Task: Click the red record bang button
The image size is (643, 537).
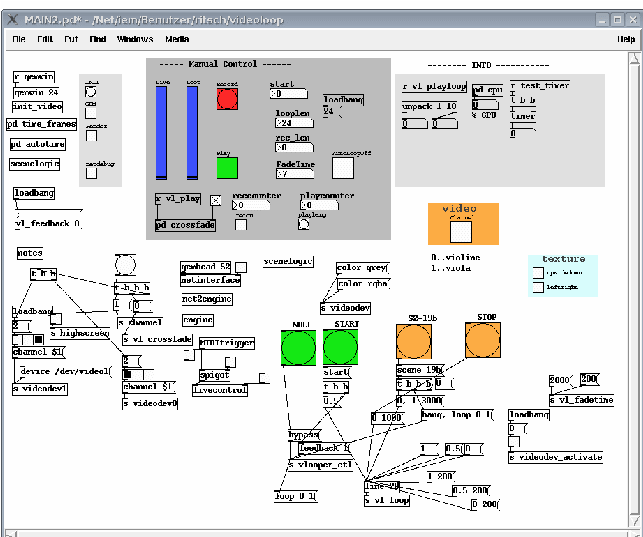Action: (227, 99)
